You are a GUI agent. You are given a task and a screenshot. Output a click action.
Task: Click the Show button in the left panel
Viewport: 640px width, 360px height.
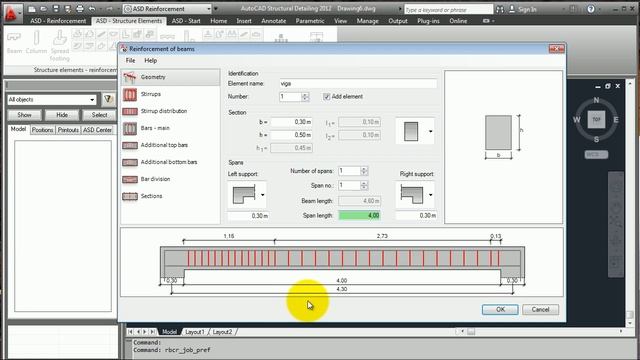pos(24,115)
